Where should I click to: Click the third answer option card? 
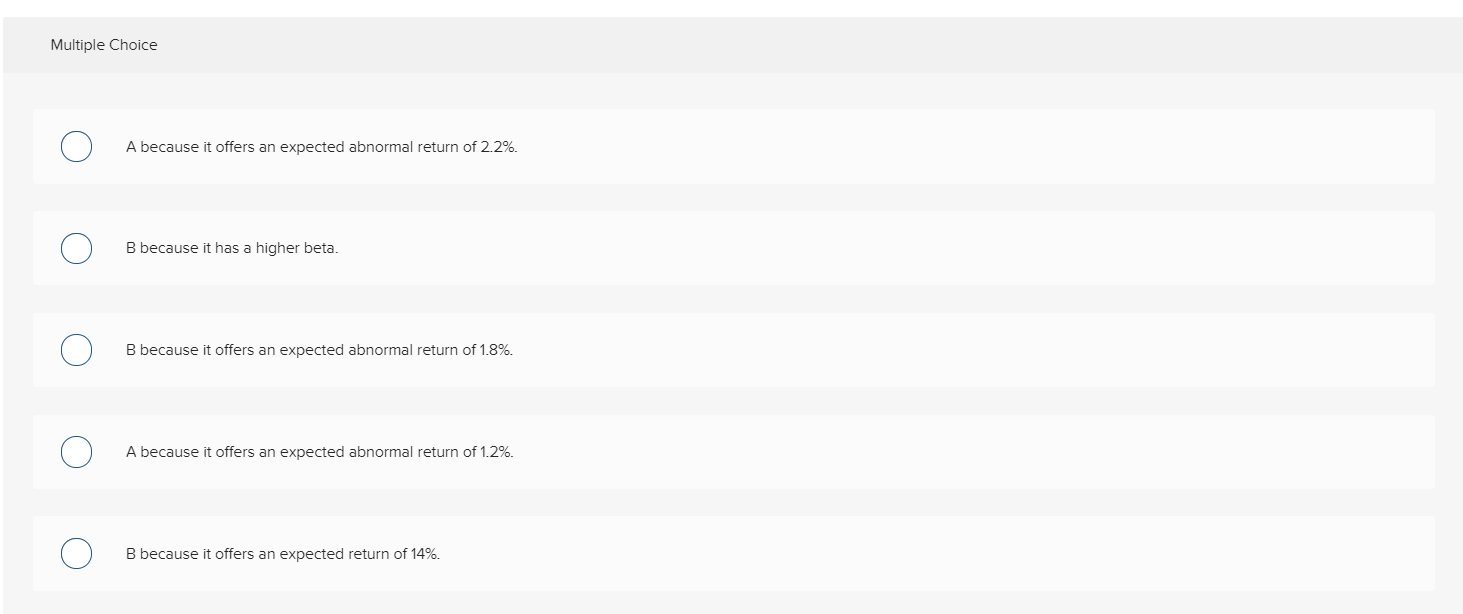click(x=731, y=350)
